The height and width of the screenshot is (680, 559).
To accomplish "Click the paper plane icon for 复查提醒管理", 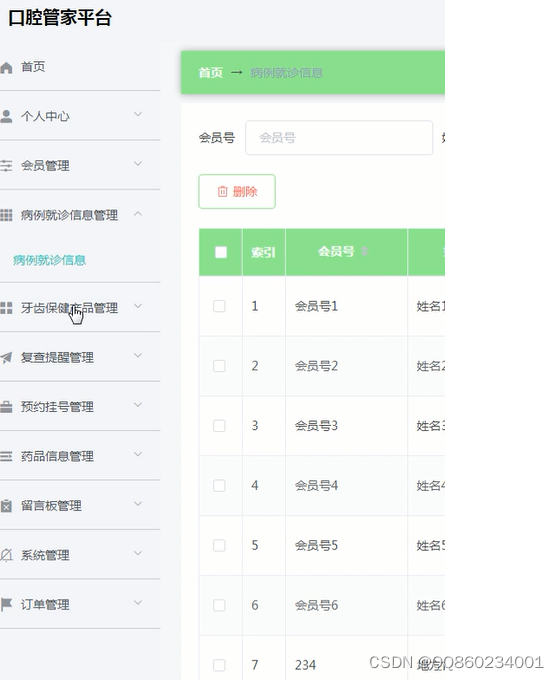I will pyautogui.click(x=6, y=358).
